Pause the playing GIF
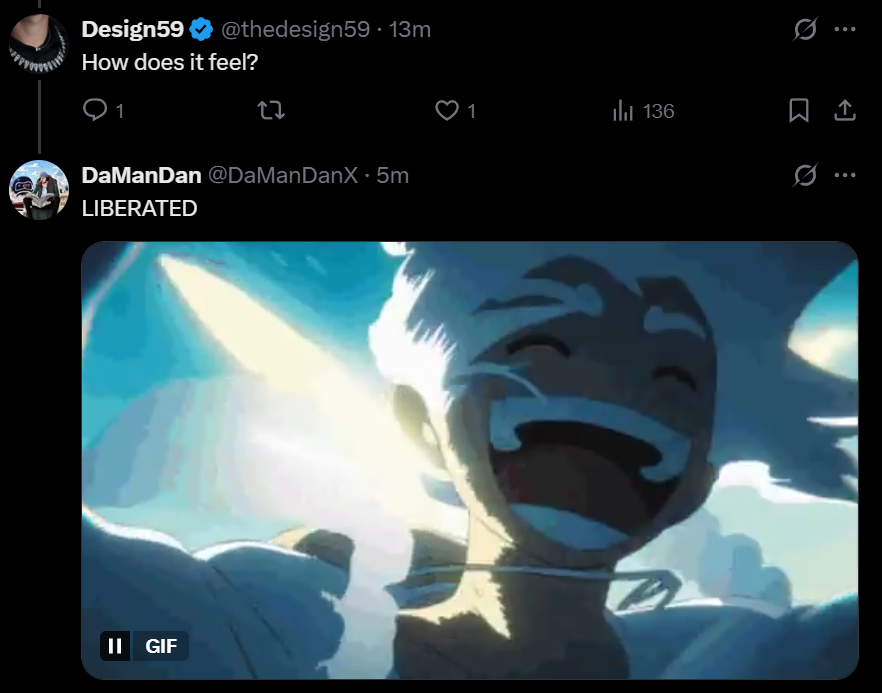 (x=115, y=646)
